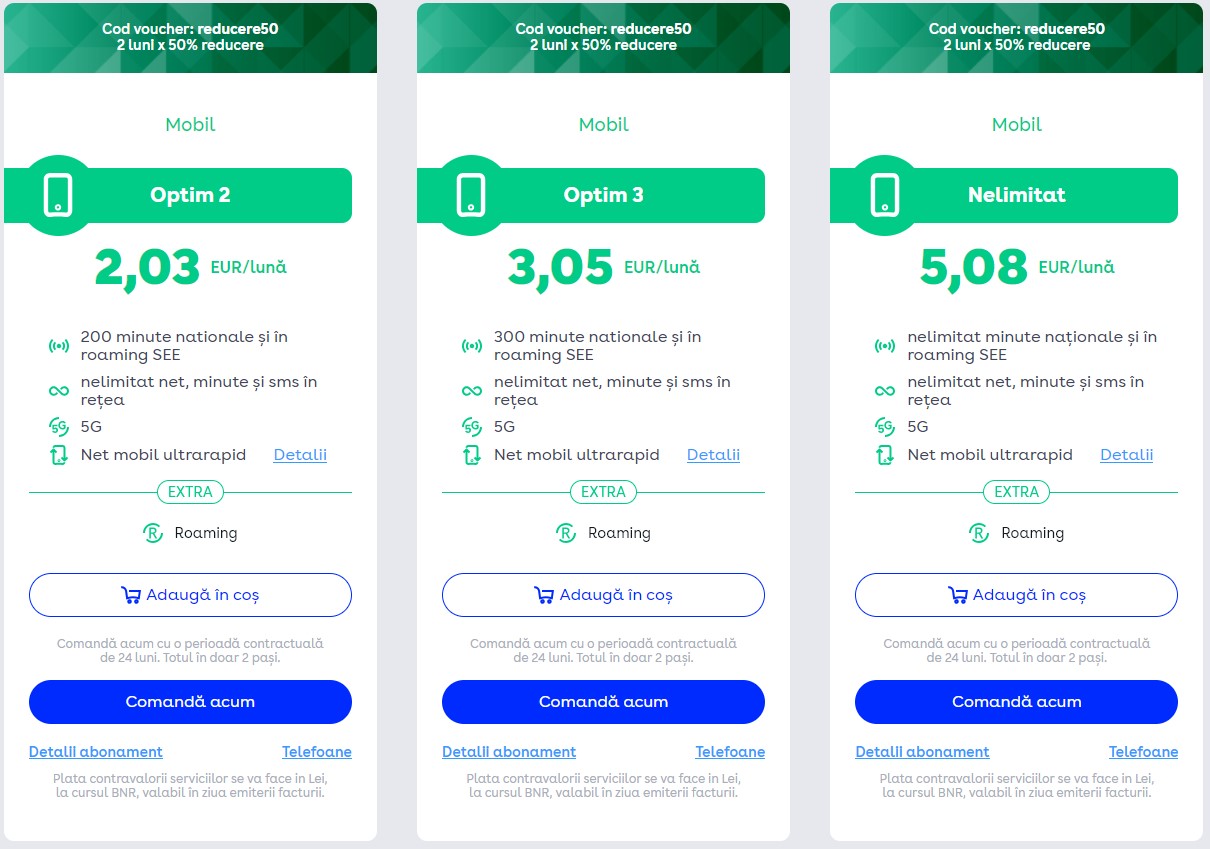Click the phone icon beside Optim 3
Viewport: 1210px width, 849px height.
click(x=471, y=195)
